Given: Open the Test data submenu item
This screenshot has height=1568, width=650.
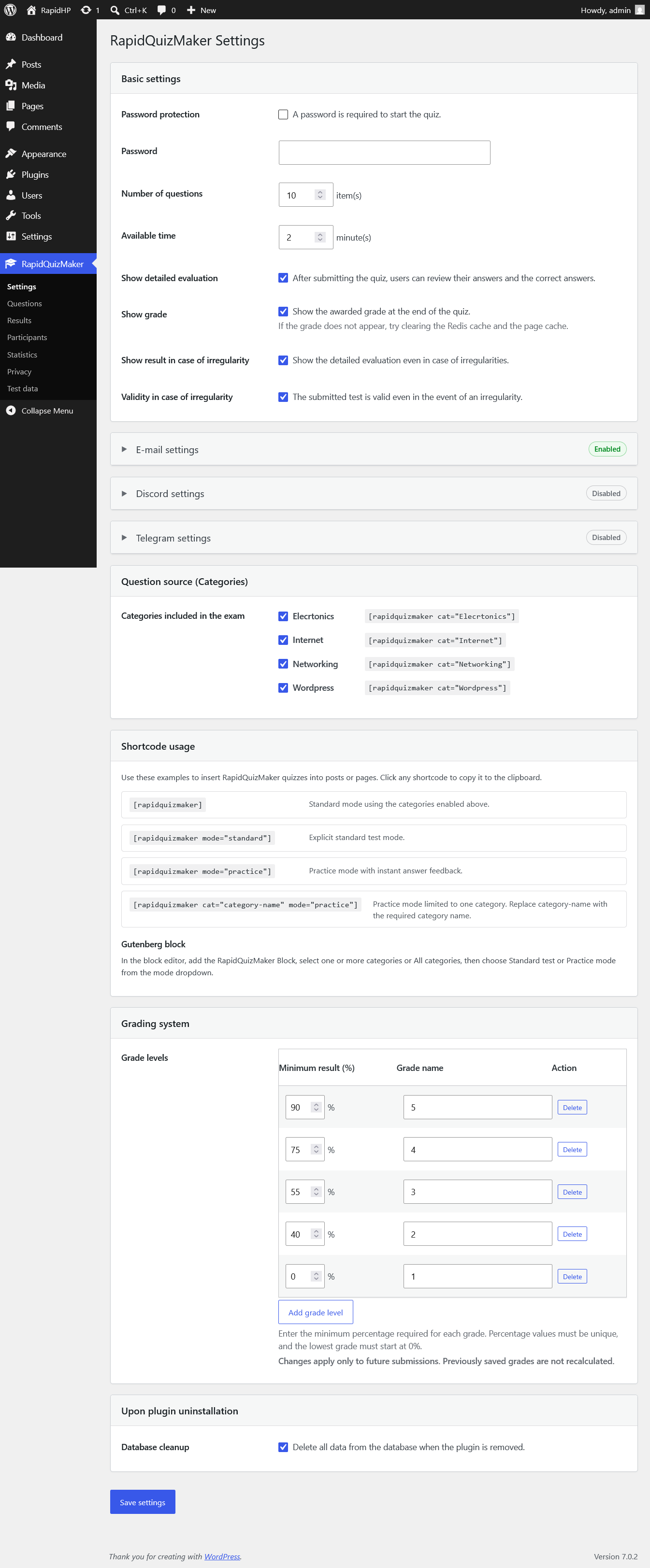Looking at the screenshot, I should 23,388.
